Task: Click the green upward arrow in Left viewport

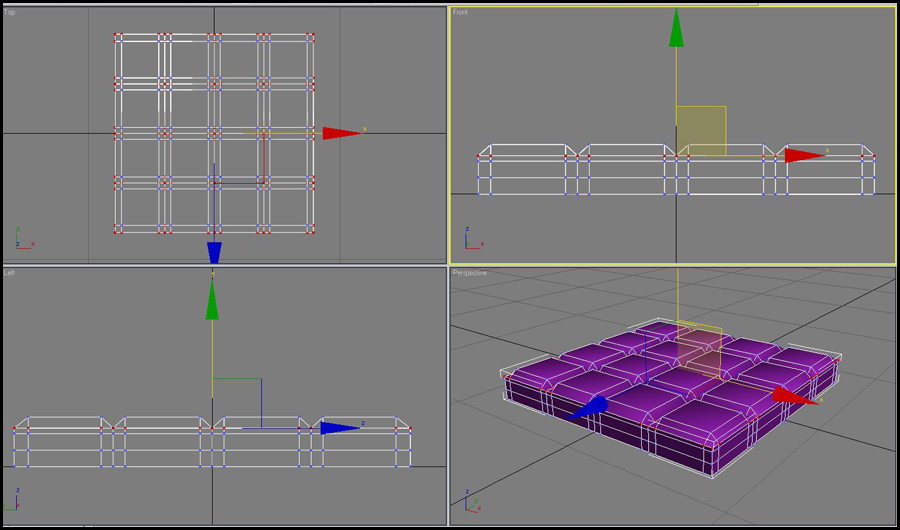Action: pos(212,300)
